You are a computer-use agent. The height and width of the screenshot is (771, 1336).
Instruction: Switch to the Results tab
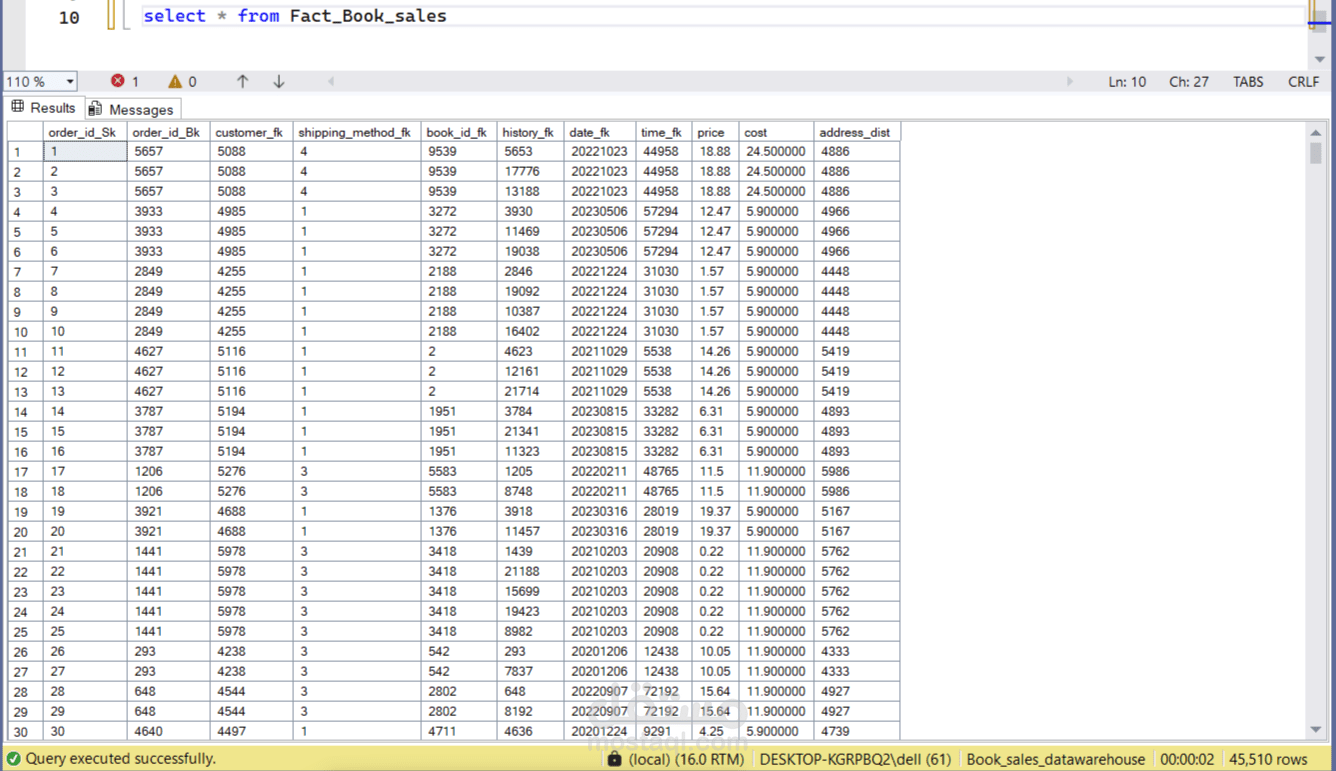point(43,108)
